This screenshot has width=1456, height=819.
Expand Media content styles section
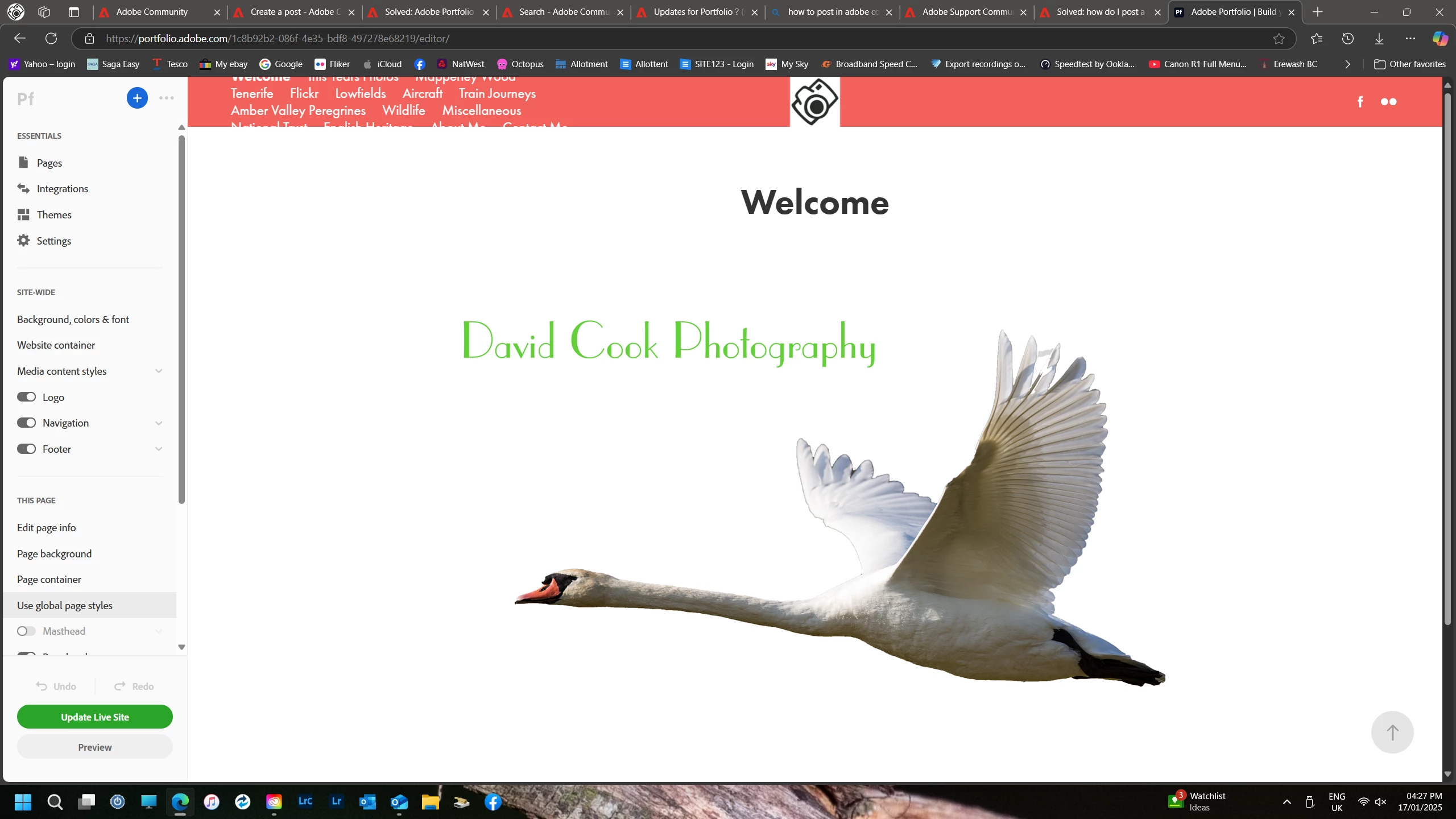(x=159, y=371)
